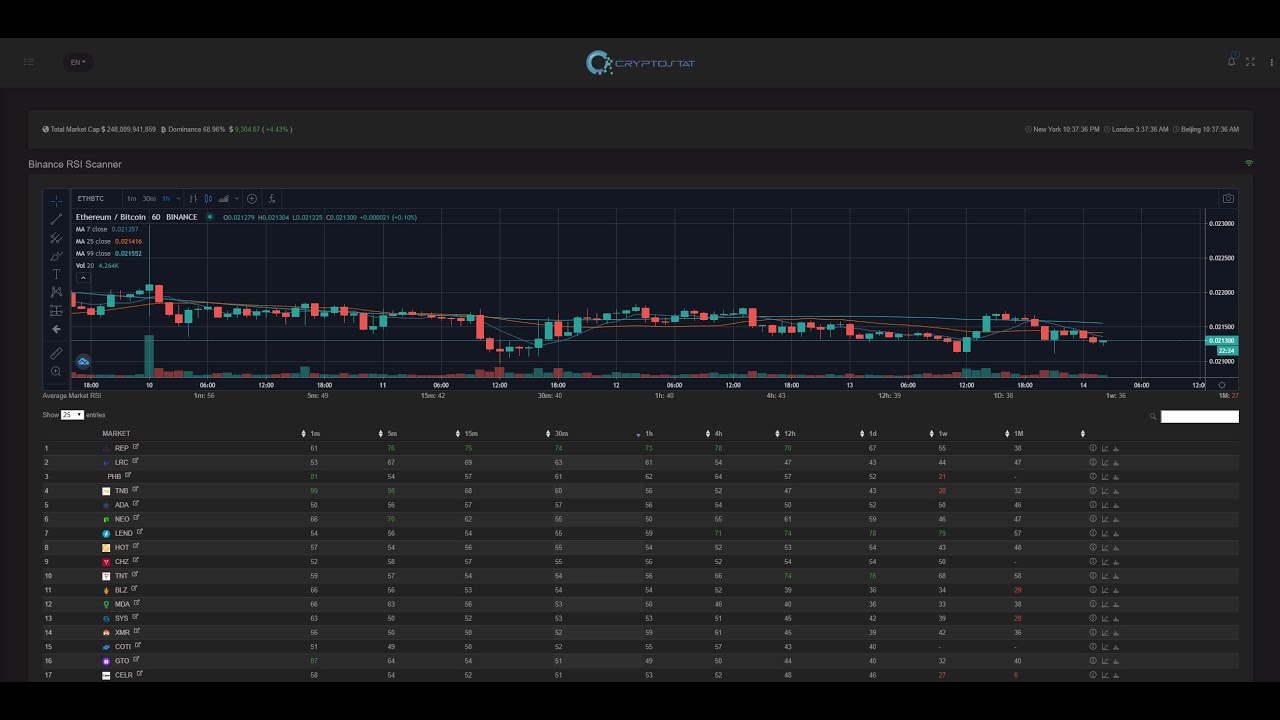This screenshot has width=1280, height=720.
Task: Expand the chart interval dropdown arrow
Action: 179,199
